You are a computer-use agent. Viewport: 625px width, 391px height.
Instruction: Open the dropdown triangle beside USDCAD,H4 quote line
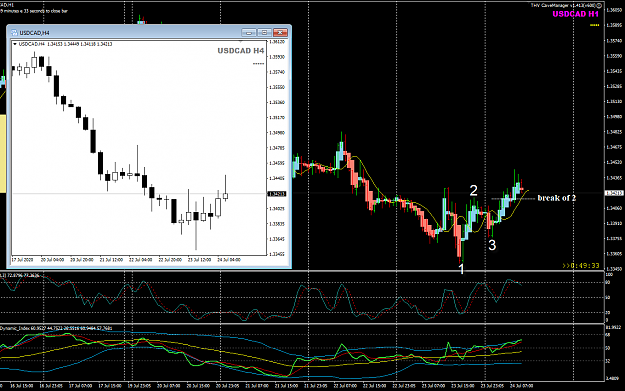pyautogui.click(x=15, y=44)
